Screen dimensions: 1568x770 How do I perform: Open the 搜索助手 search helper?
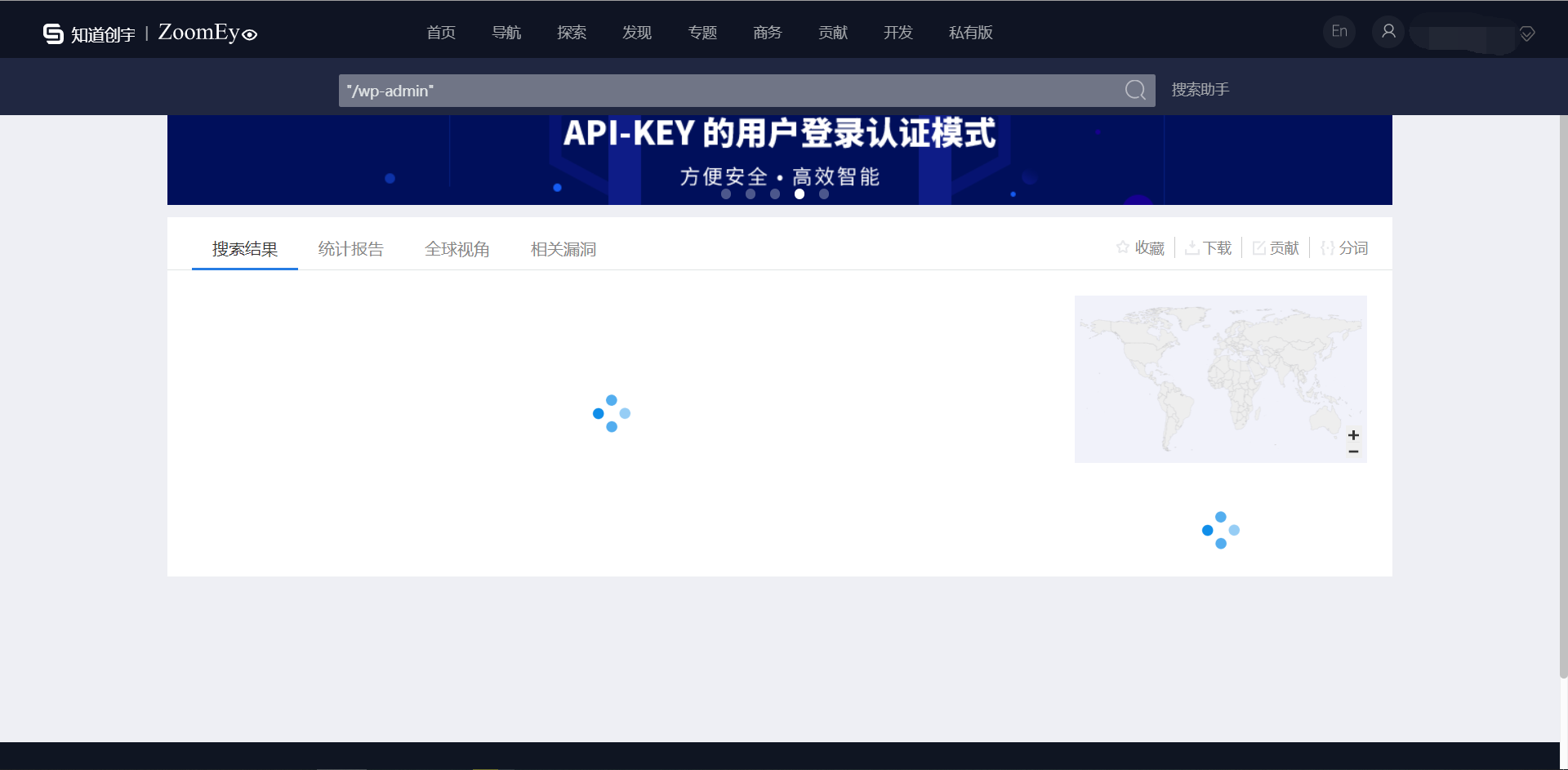pos(1199,89)
